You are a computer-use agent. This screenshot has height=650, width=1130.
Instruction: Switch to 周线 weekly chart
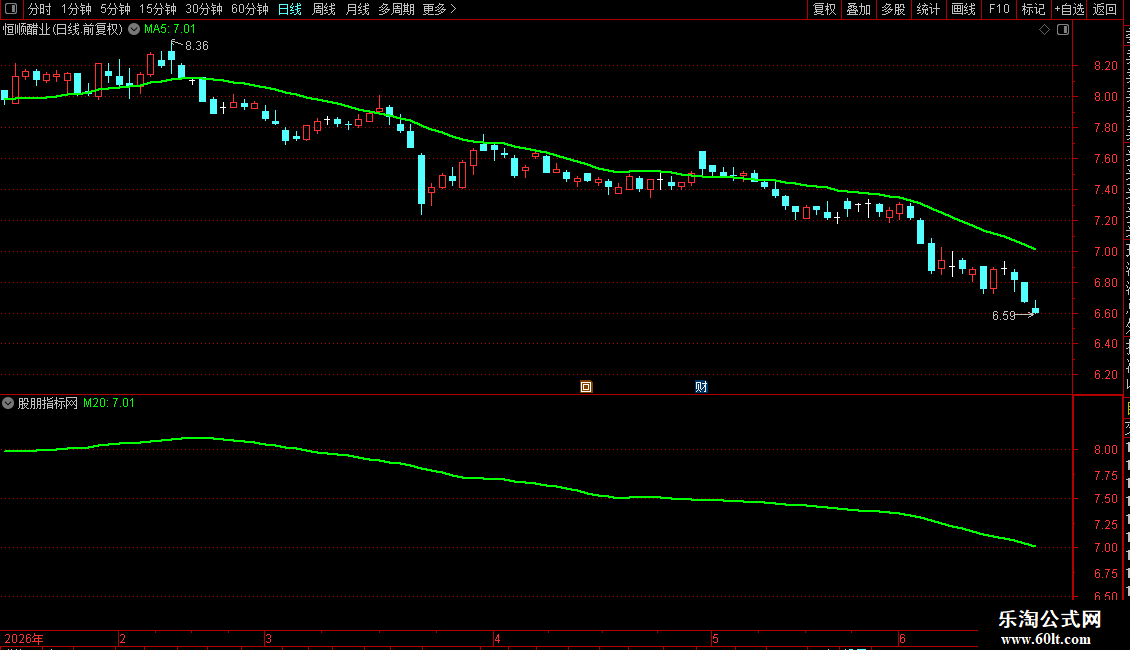[x=324, y=9]
